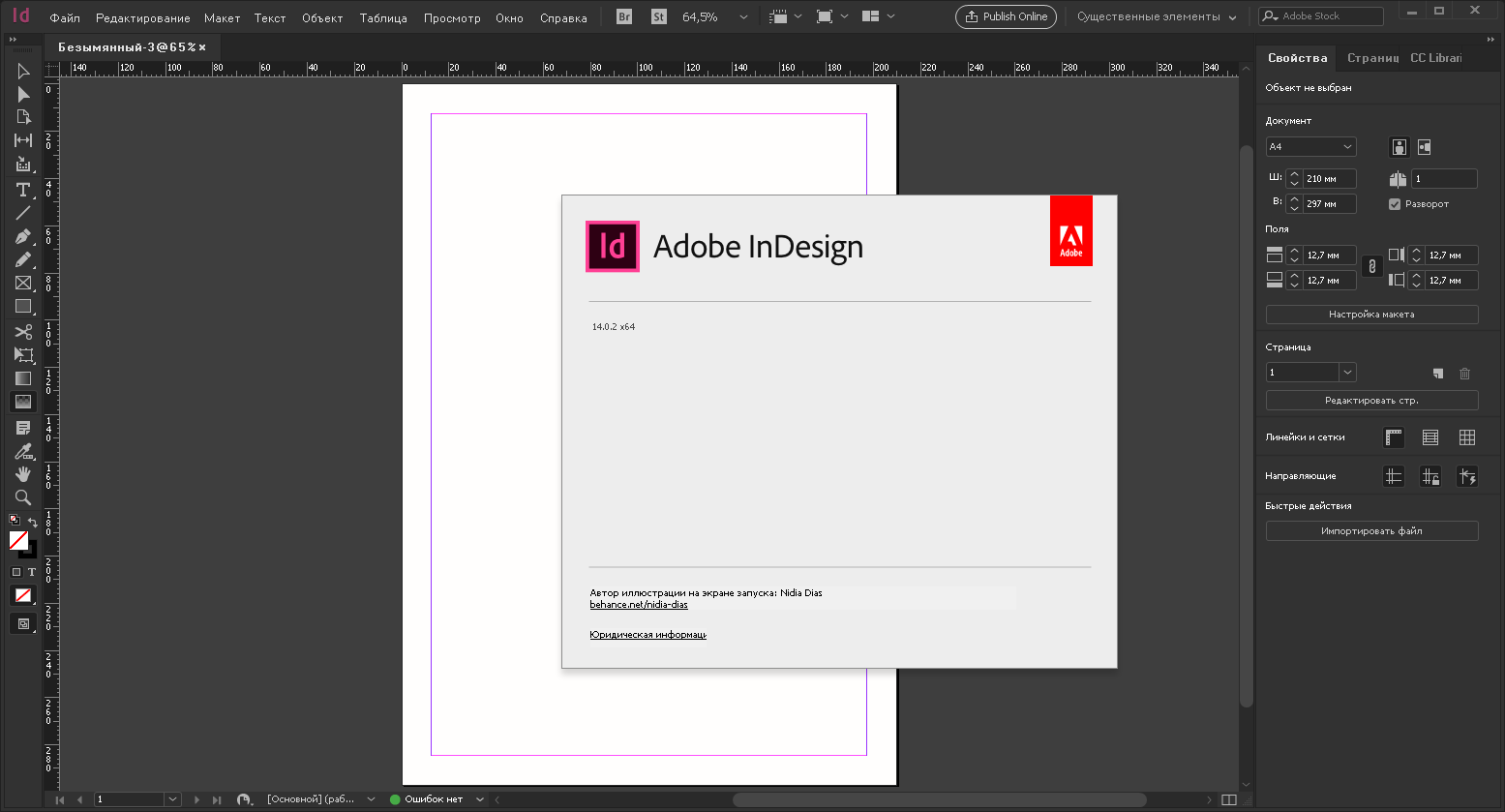Open the Ошибок нет preflight dropdown

pos(480,799)
